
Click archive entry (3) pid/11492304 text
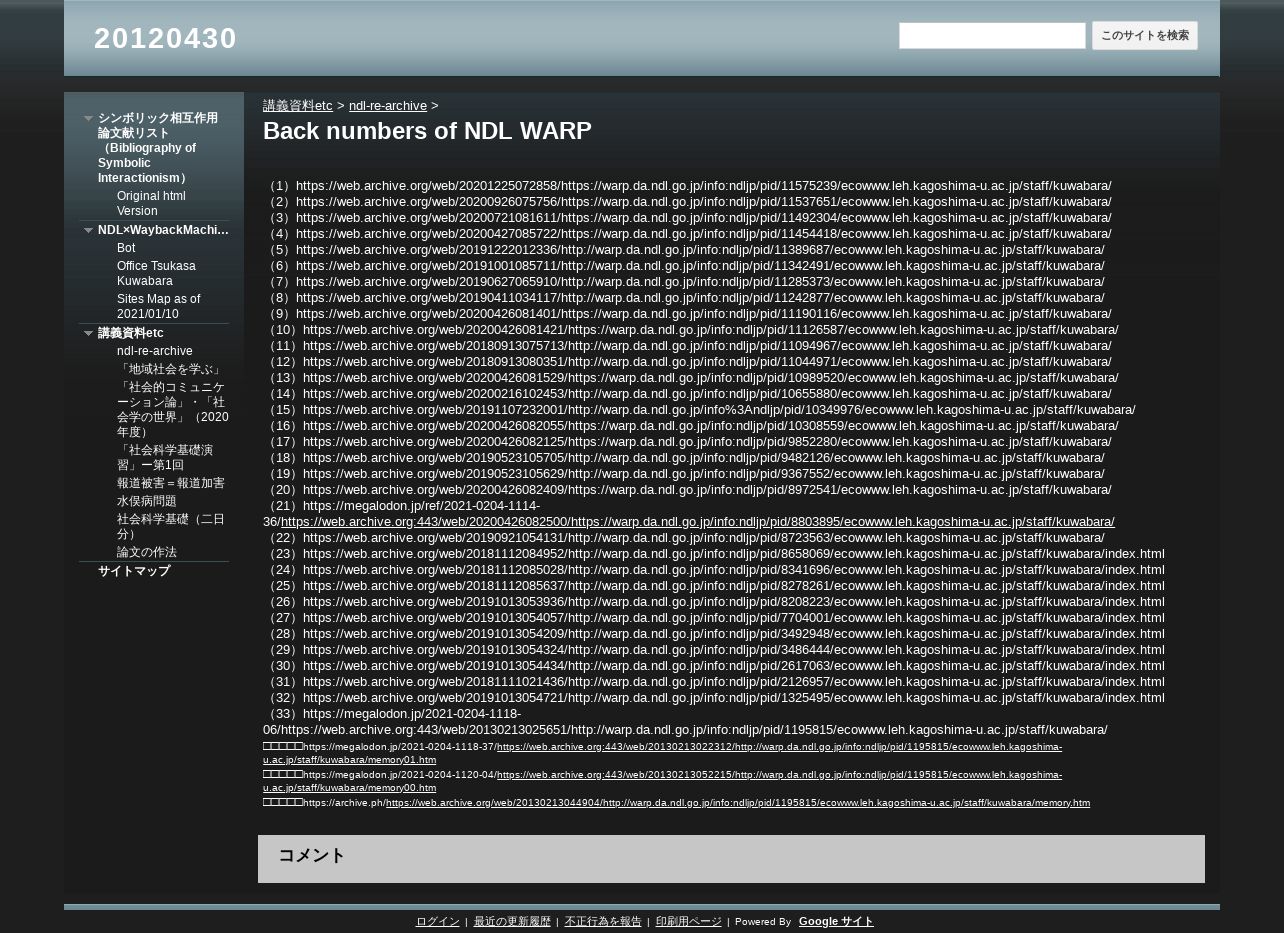tap(687, 218)
